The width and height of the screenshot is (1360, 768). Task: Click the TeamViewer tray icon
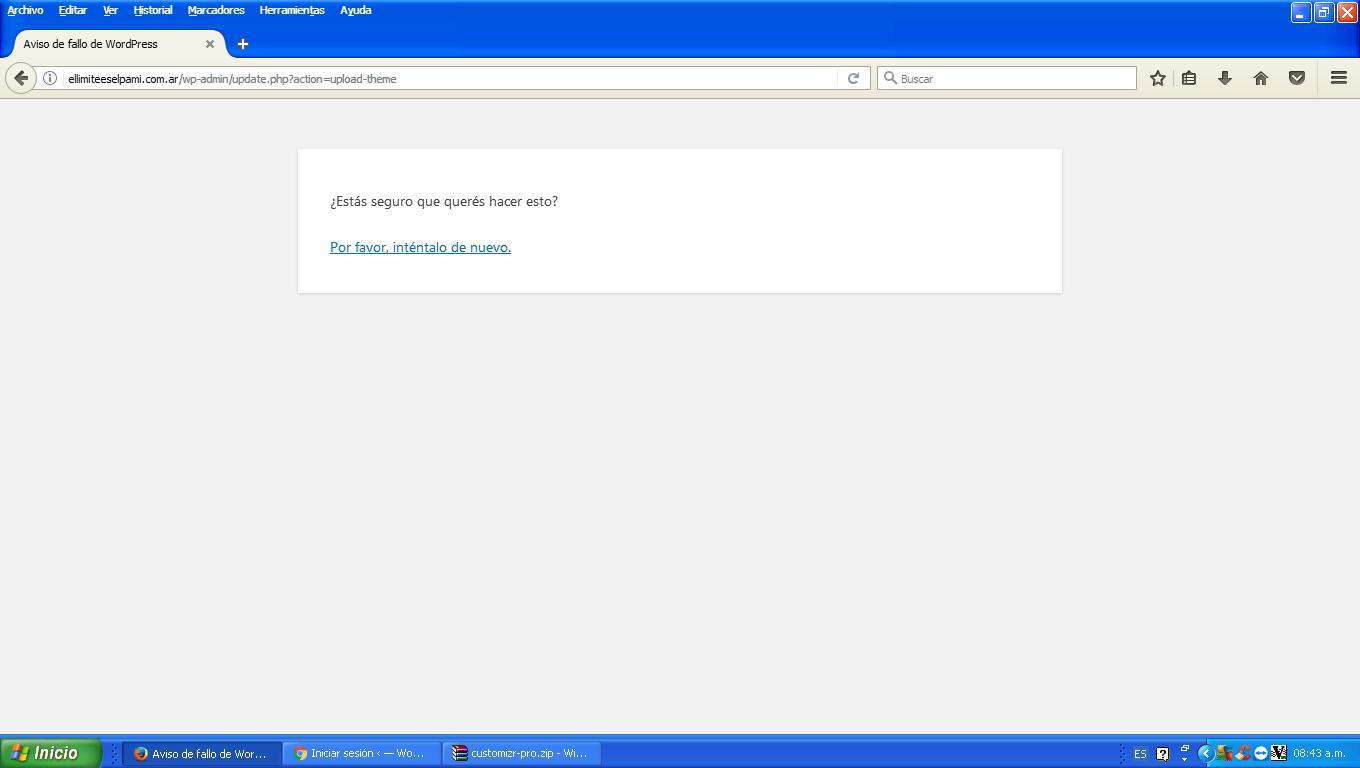[x=1260, y=753]
